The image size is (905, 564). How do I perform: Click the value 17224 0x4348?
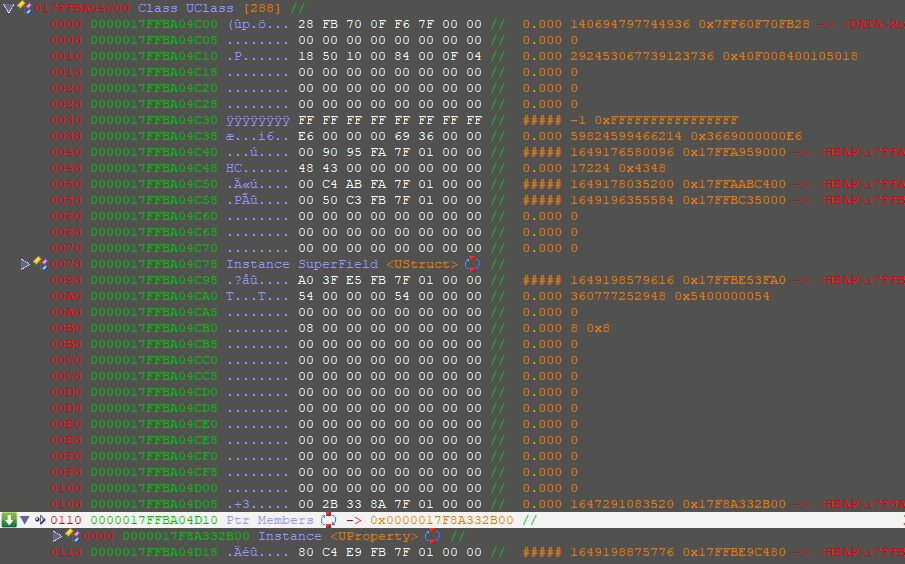click(x=618, y=168)
